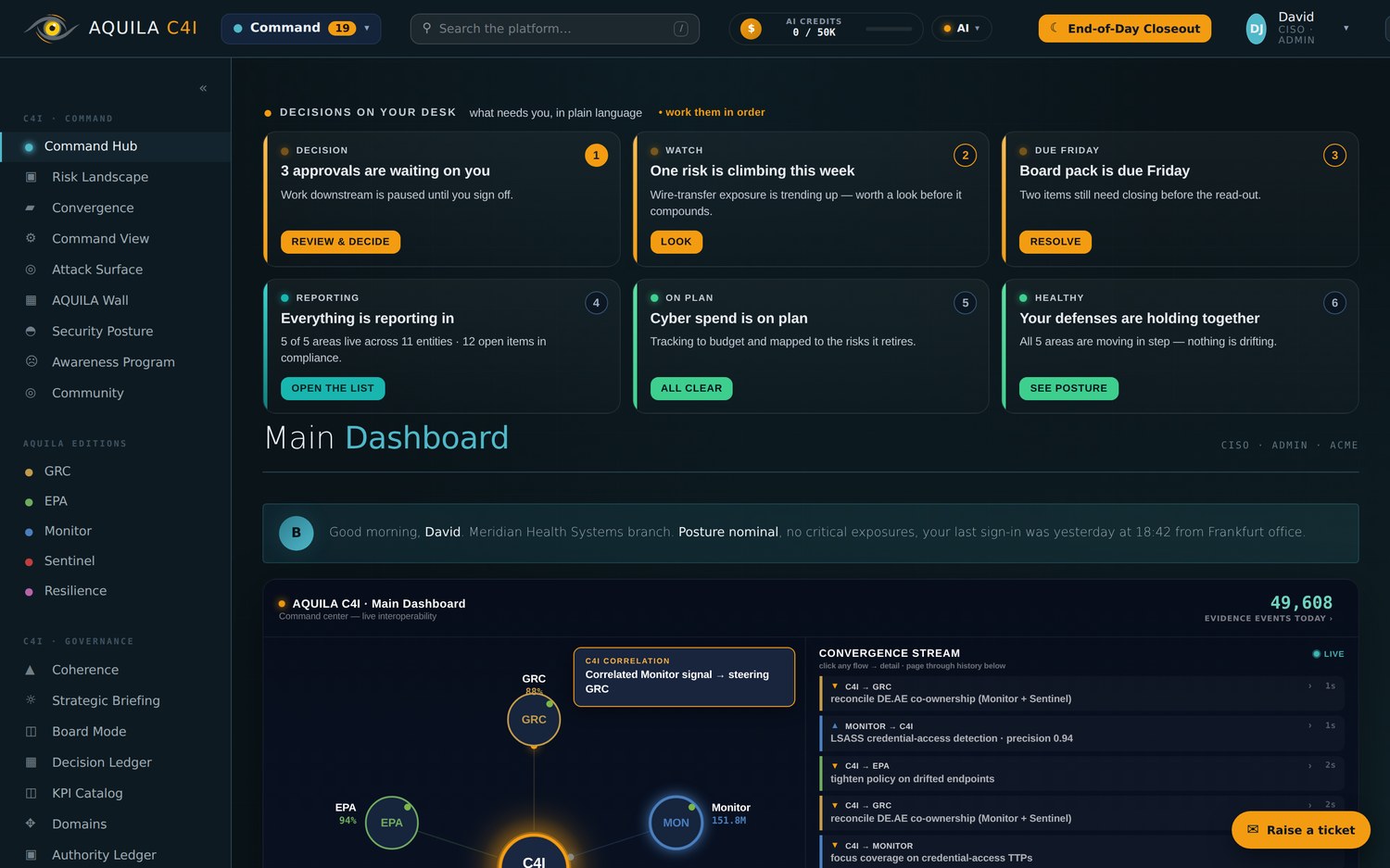Click the AI credits usage bar

click(889, 29)
